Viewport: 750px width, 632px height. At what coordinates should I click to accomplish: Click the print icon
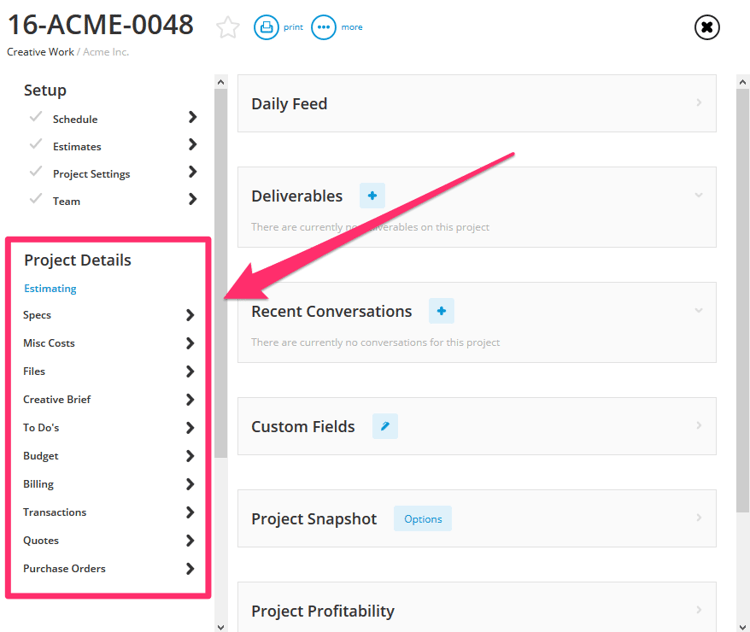coord(266,27)
